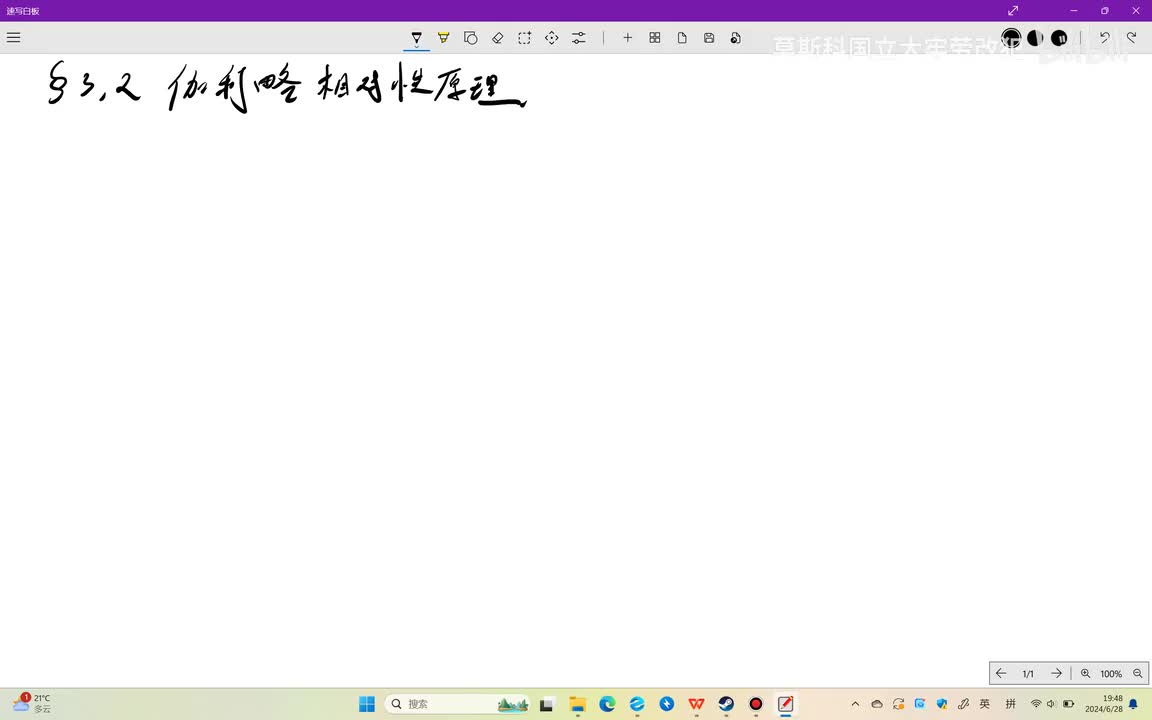Redo the last undone stroke
Screen dimensions: 1152x720
[x=1131, y=37]
